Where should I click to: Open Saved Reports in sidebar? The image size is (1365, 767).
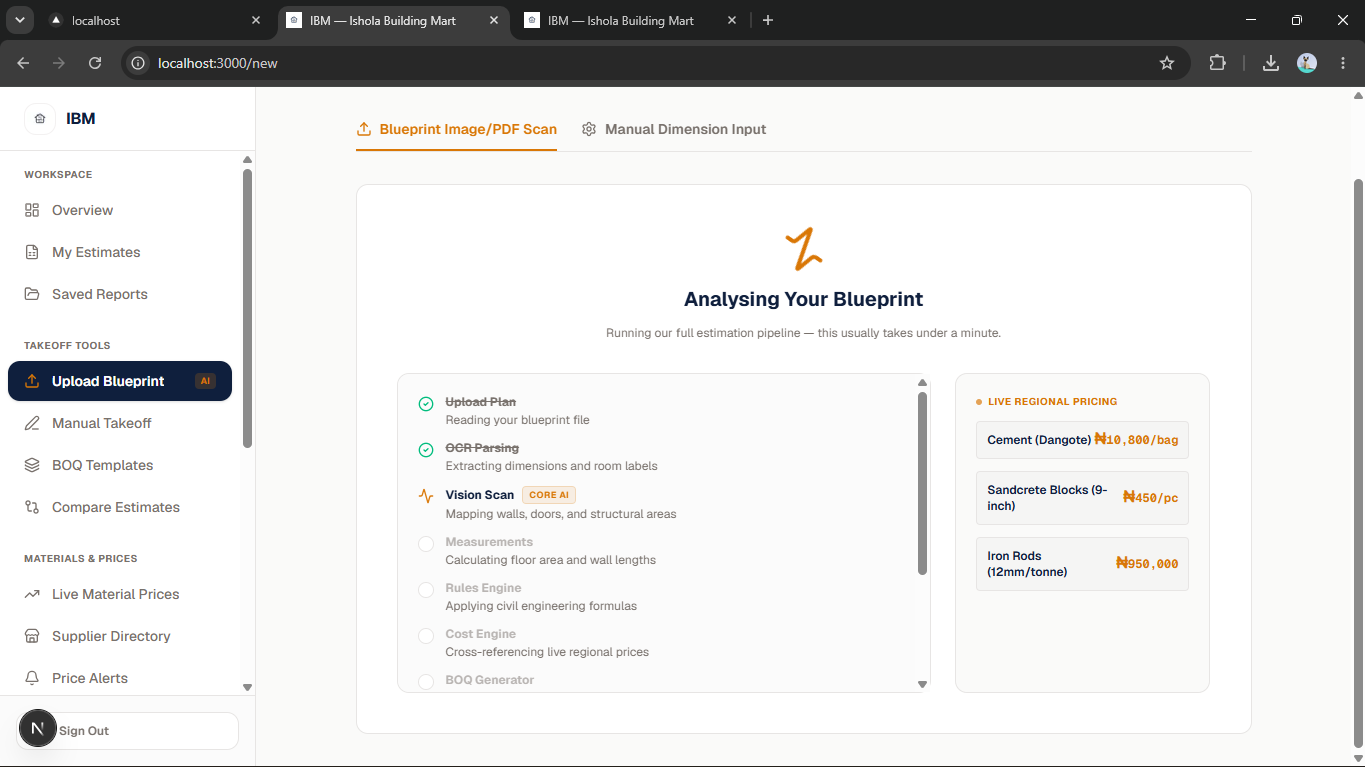point(120,294)
